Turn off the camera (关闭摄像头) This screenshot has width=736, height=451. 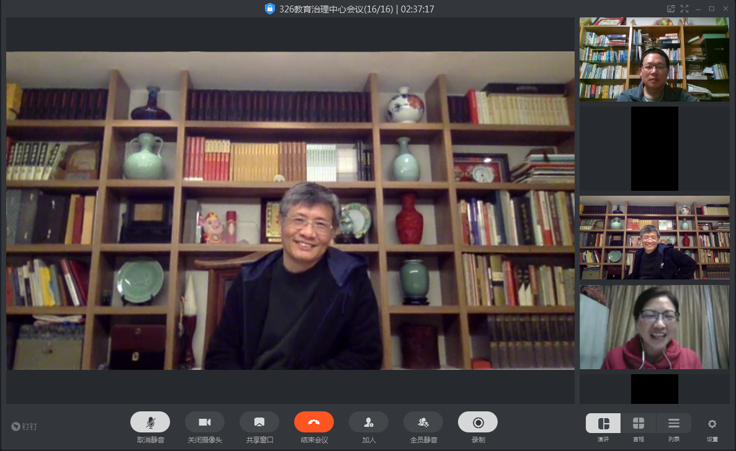click(204, 422)
